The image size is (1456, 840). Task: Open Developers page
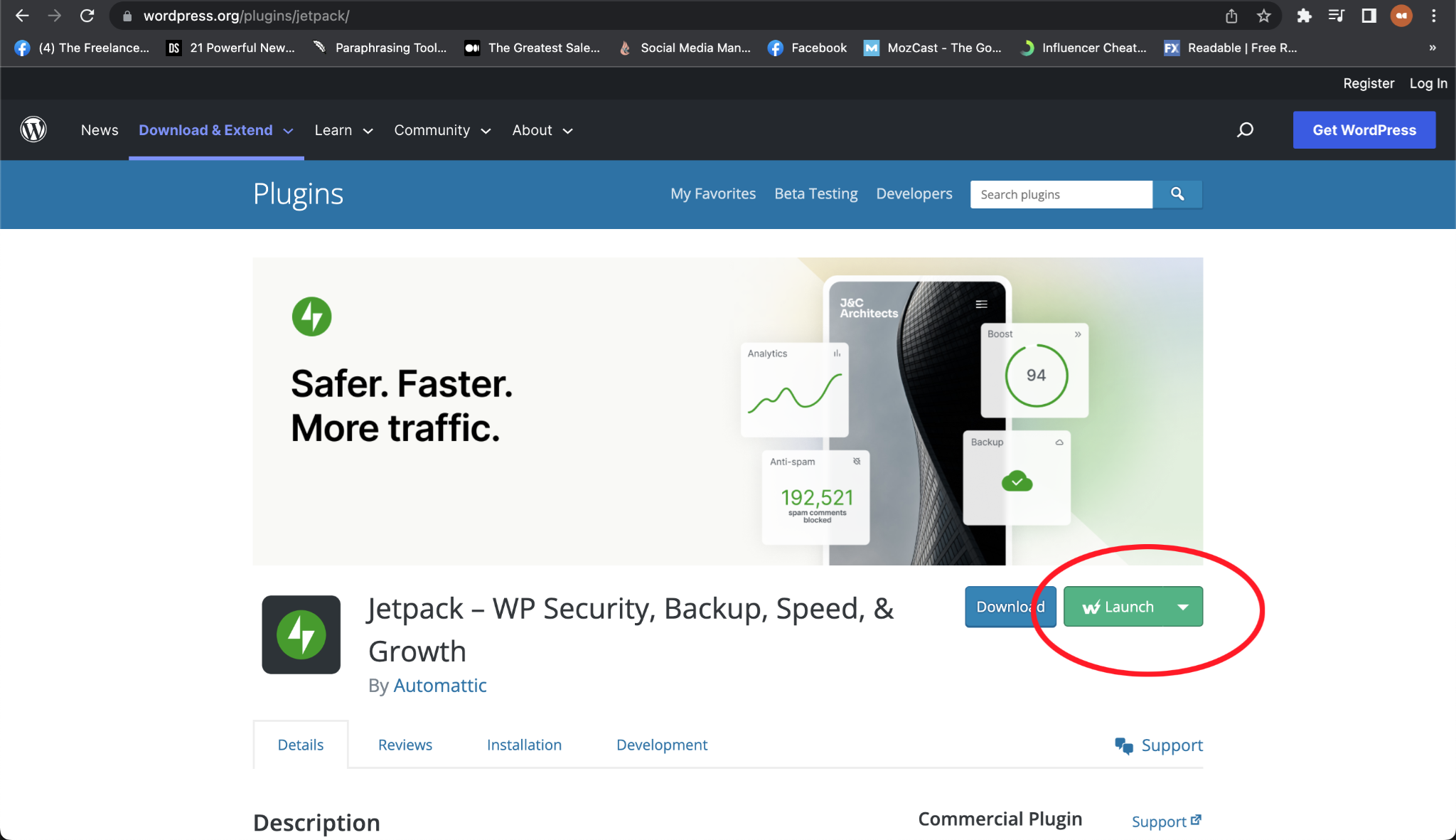[x=914, y=193]
